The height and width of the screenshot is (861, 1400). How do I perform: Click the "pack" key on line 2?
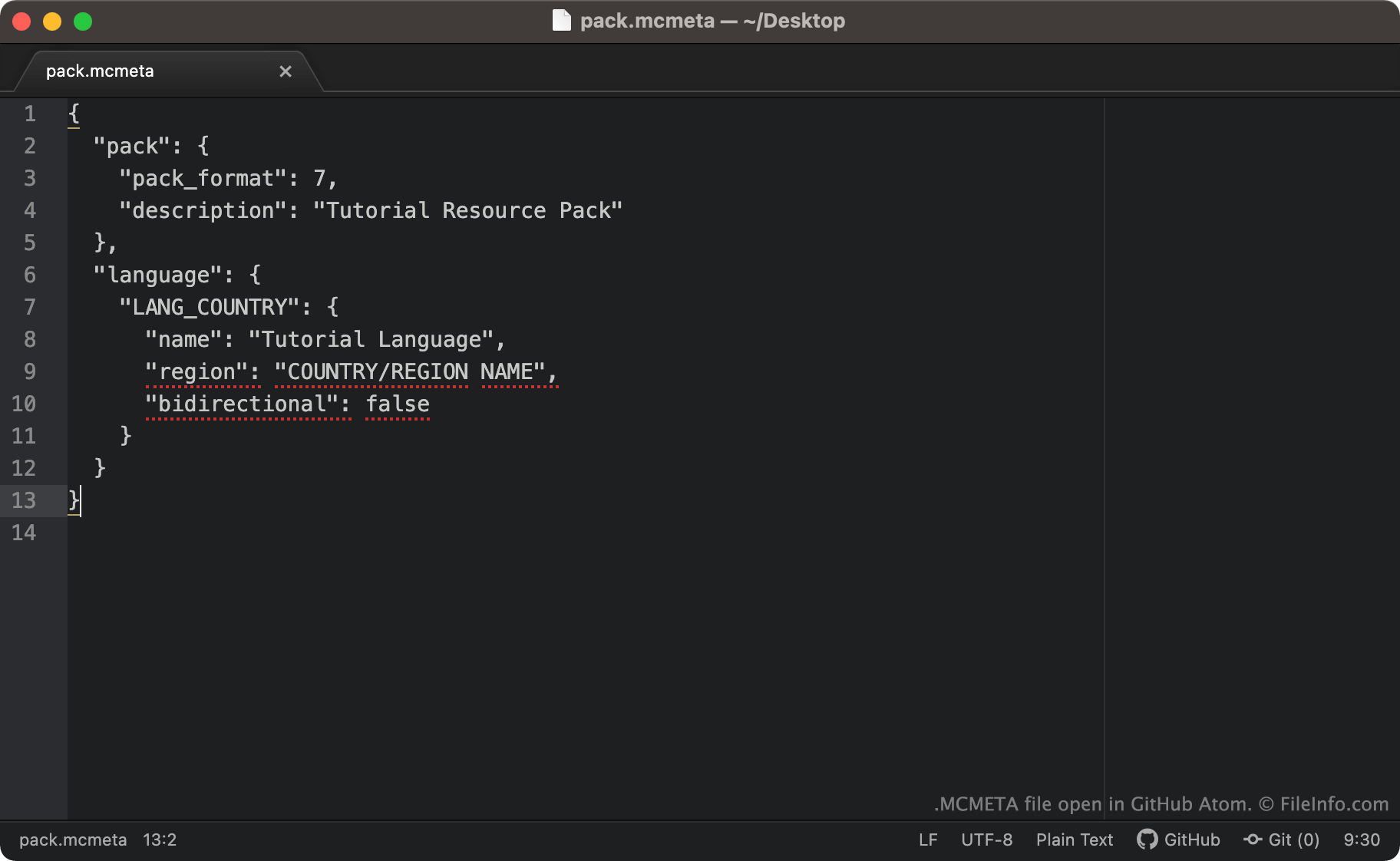point(132,146)
